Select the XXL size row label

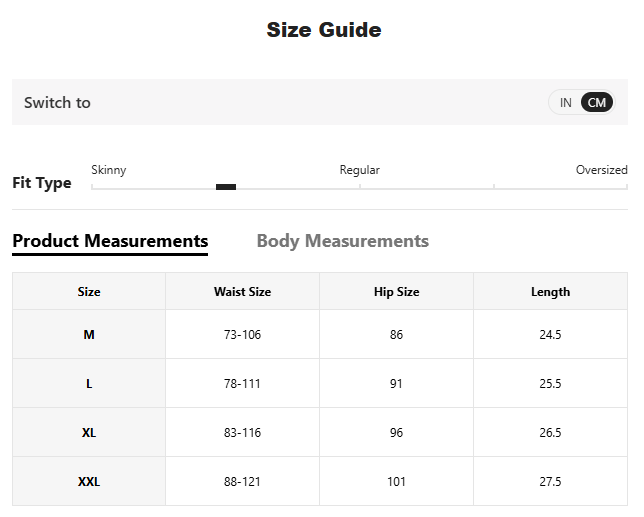[89, 482]
